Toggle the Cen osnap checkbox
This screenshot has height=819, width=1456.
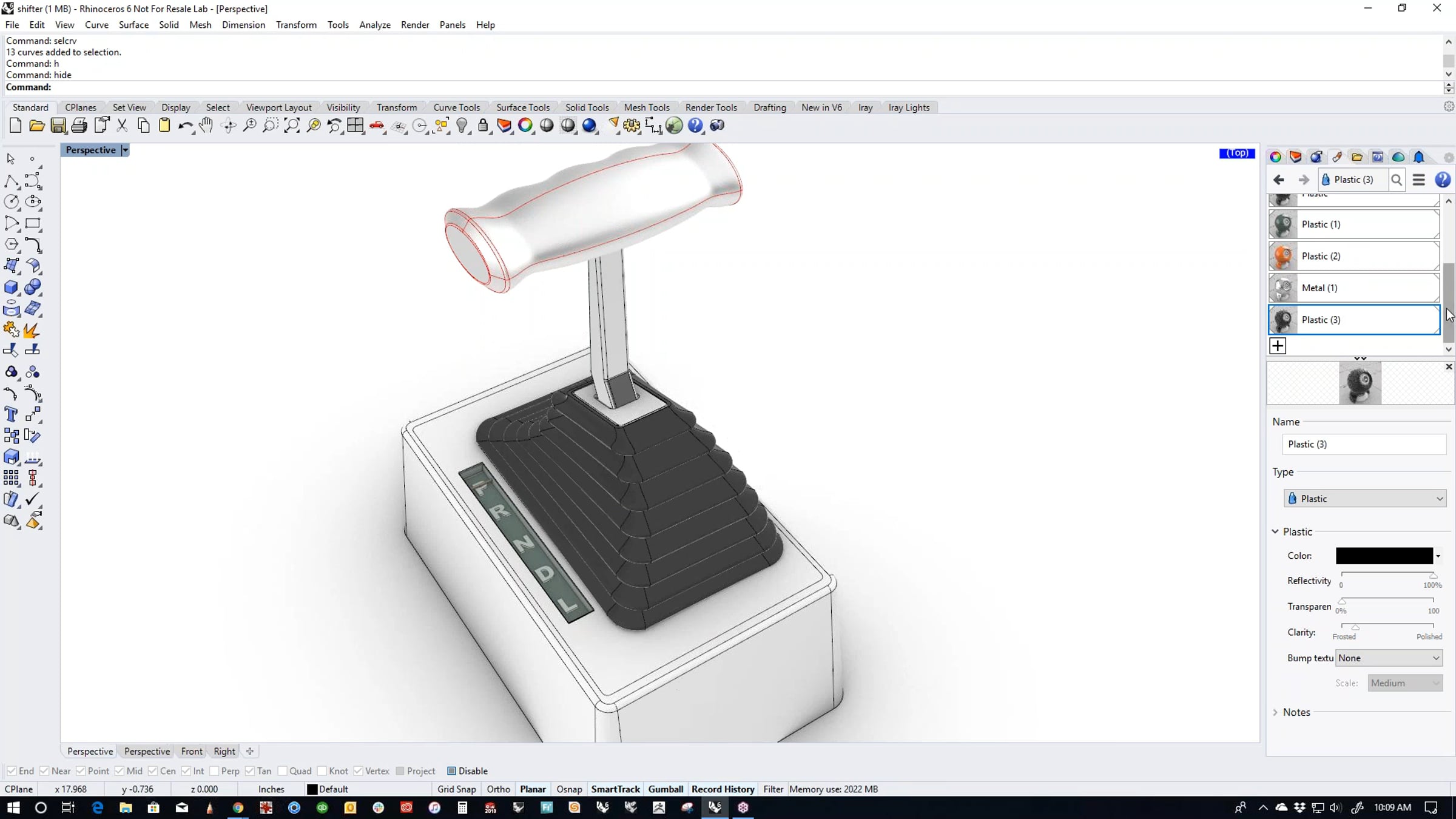click(x=153, y=771)
